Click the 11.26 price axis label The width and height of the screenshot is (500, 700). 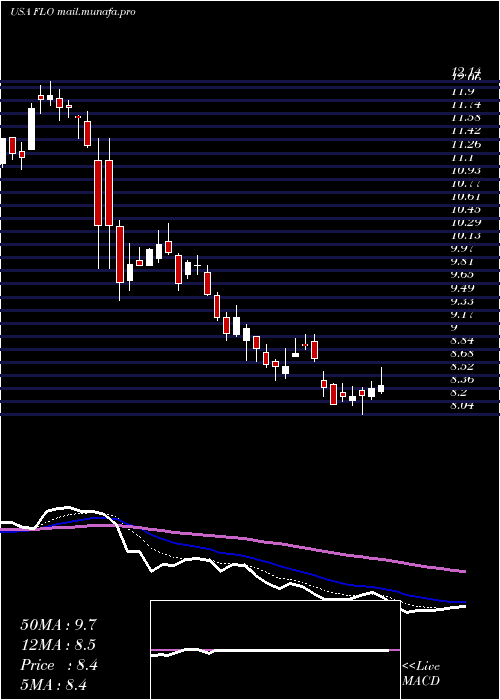click(x=466, y=144)
